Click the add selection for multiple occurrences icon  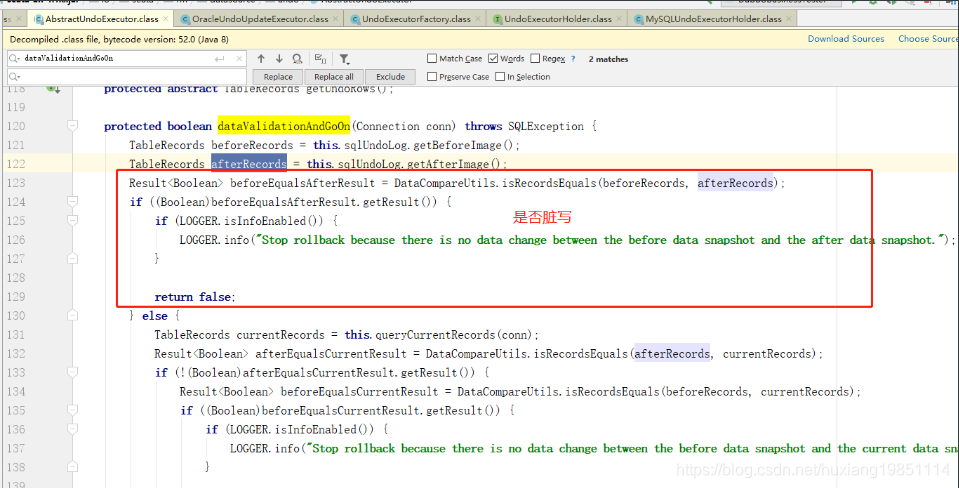(x=320, y=59)
